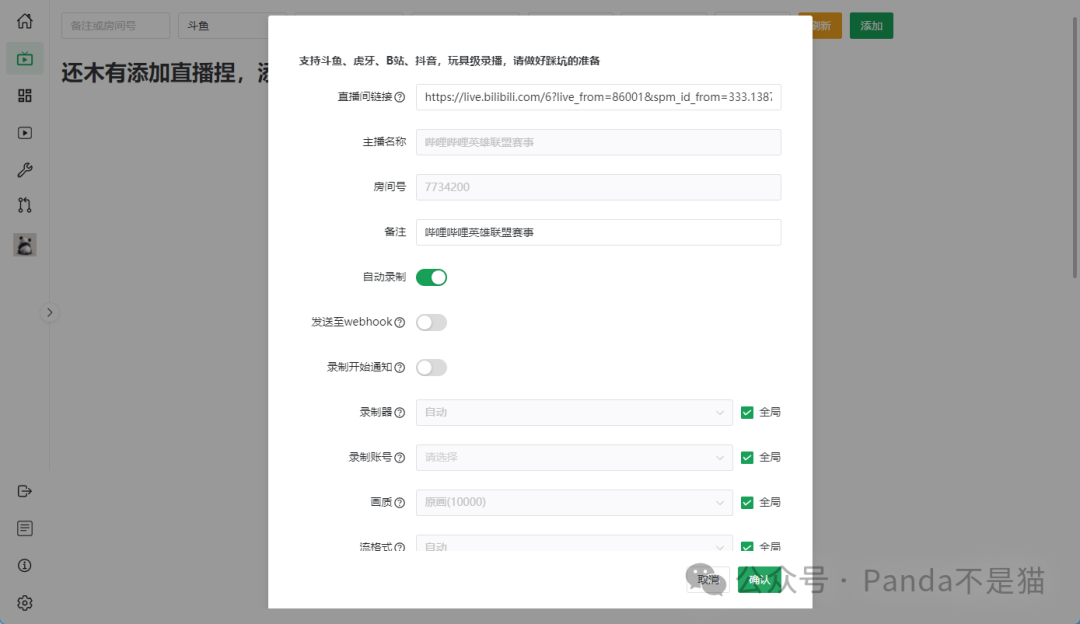Viewport: 1080px width, 624px height.
Task: Open the 录制器 dropdown set to 自动
Action: coord(574,412)
